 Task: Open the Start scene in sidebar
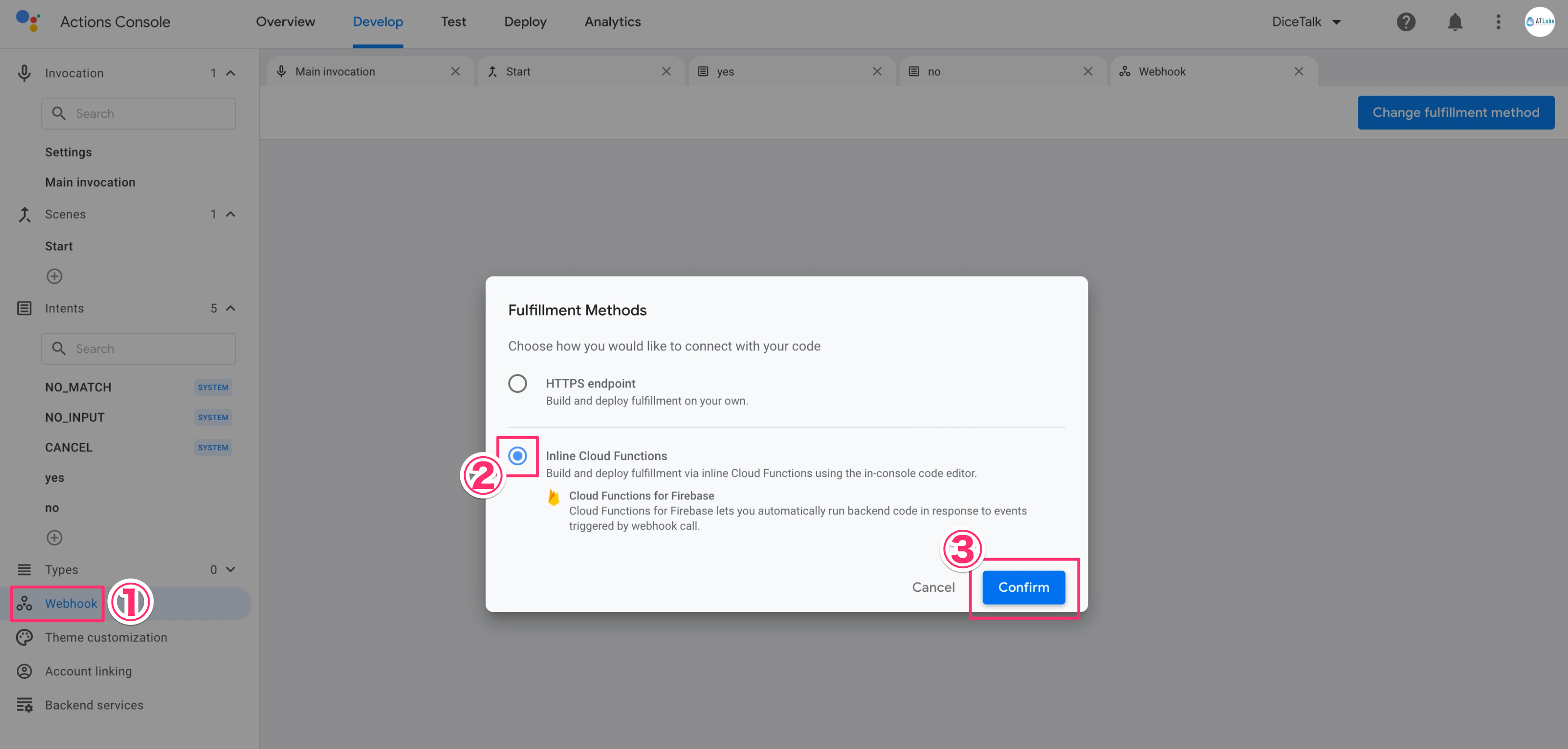pyautogui.click(x=58, y=247)
